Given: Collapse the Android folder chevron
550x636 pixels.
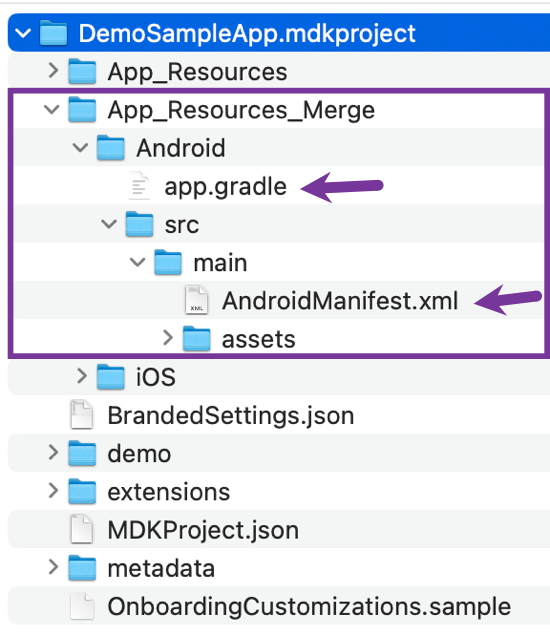Looking at the screenshot, I should click(x=80, y=148).
